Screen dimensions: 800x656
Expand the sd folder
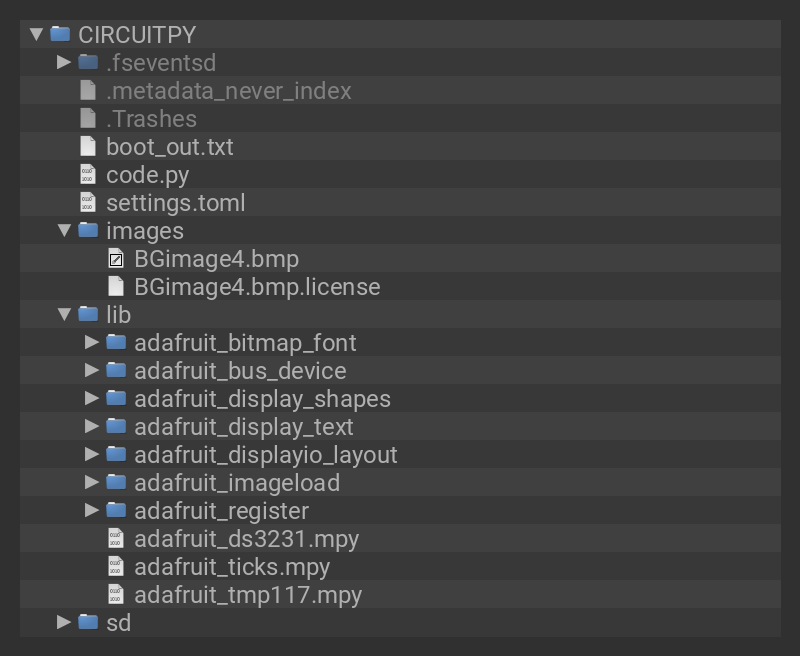pyautogui.click(x=64, y=622)
